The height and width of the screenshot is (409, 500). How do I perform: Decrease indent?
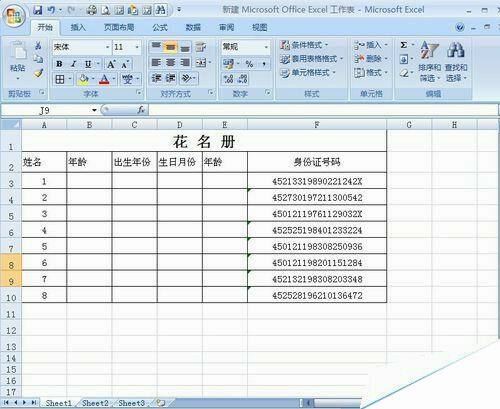point(156,79)
